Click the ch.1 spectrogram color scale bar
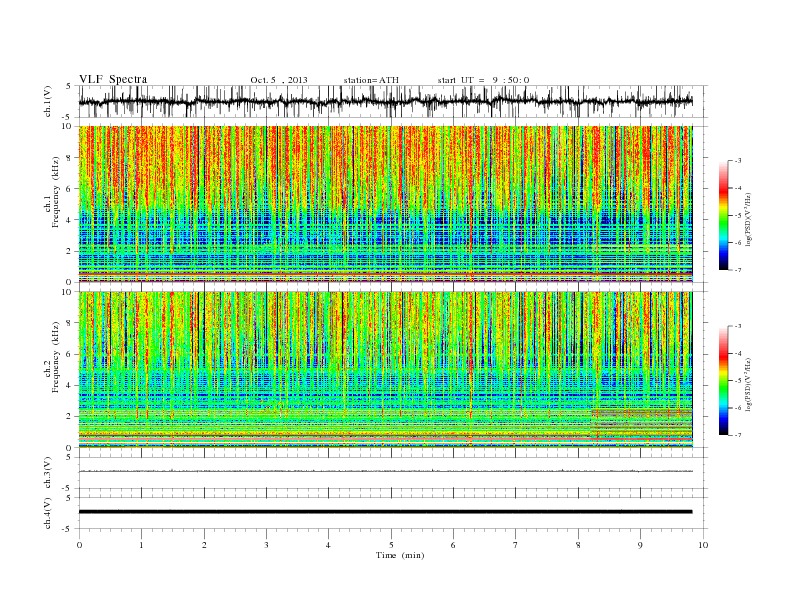792x612 pixels. [723, 215]
